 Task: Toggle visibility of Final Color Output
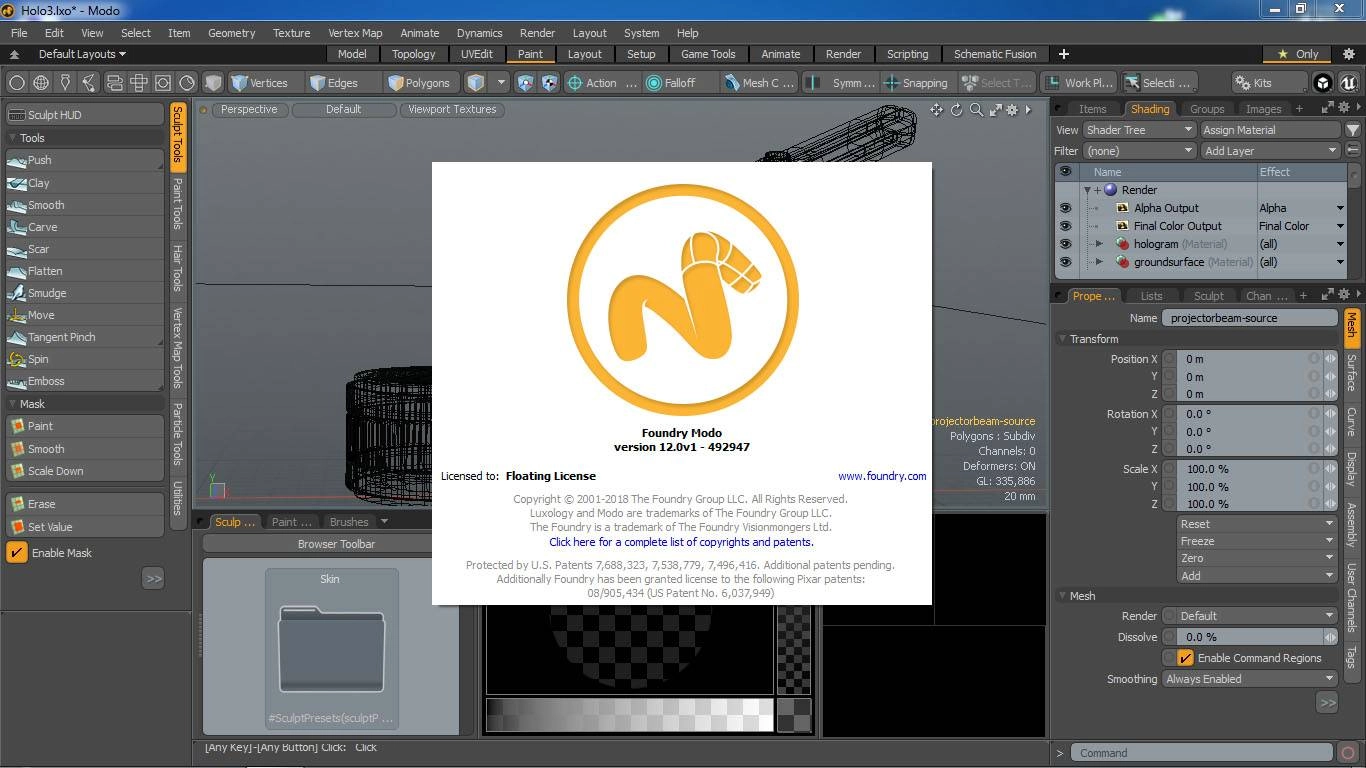(1065, 226)
